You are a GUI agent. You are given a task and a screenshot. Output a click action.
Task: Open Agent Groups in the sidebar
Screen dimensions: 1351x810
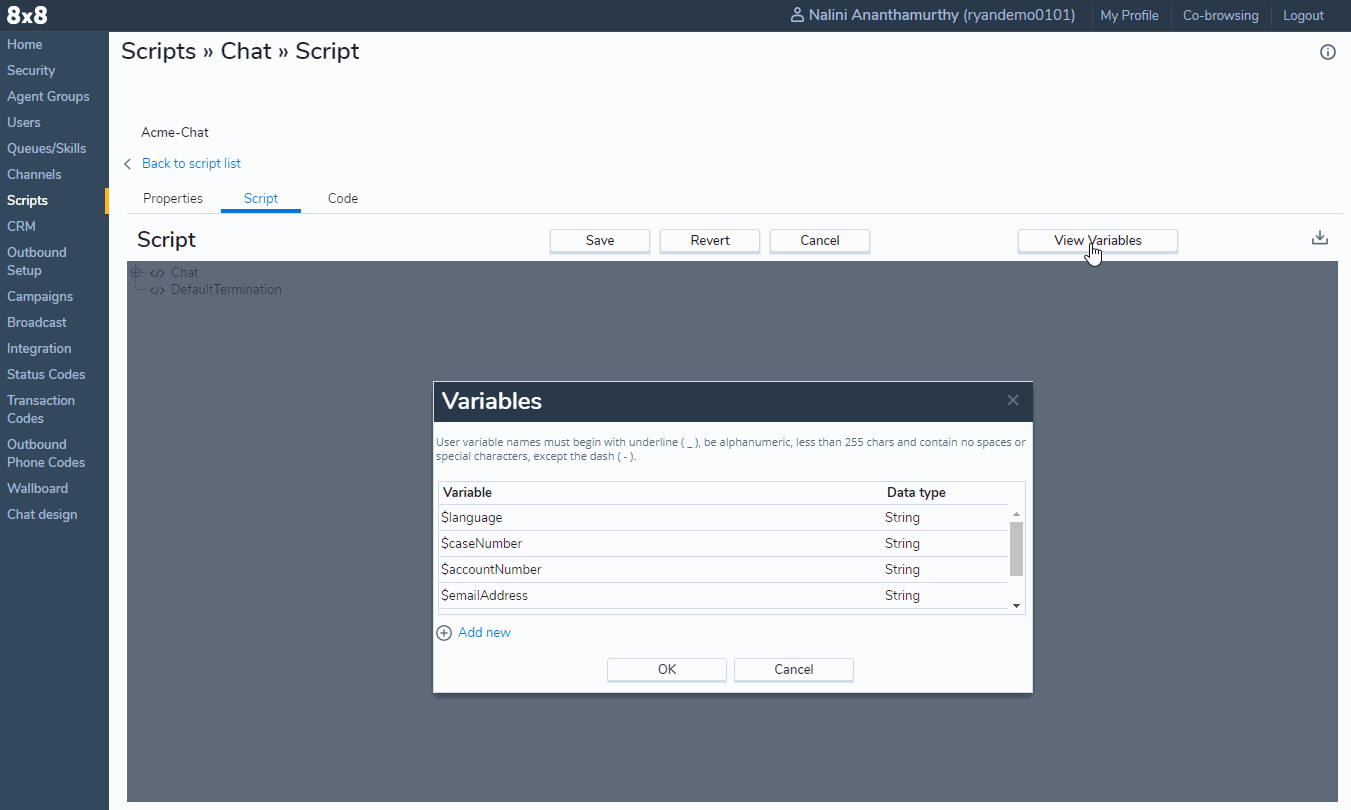click(48, 96)
